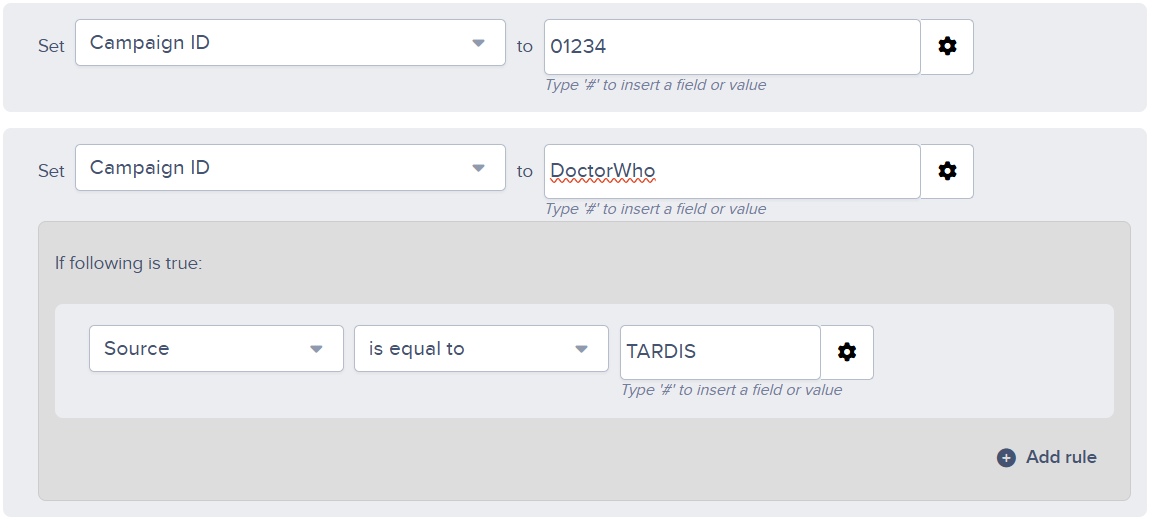Focus the input field containing 01234
Viewport: 1150px width, 521px height.
pyautogui.click(x=732, y=47)
